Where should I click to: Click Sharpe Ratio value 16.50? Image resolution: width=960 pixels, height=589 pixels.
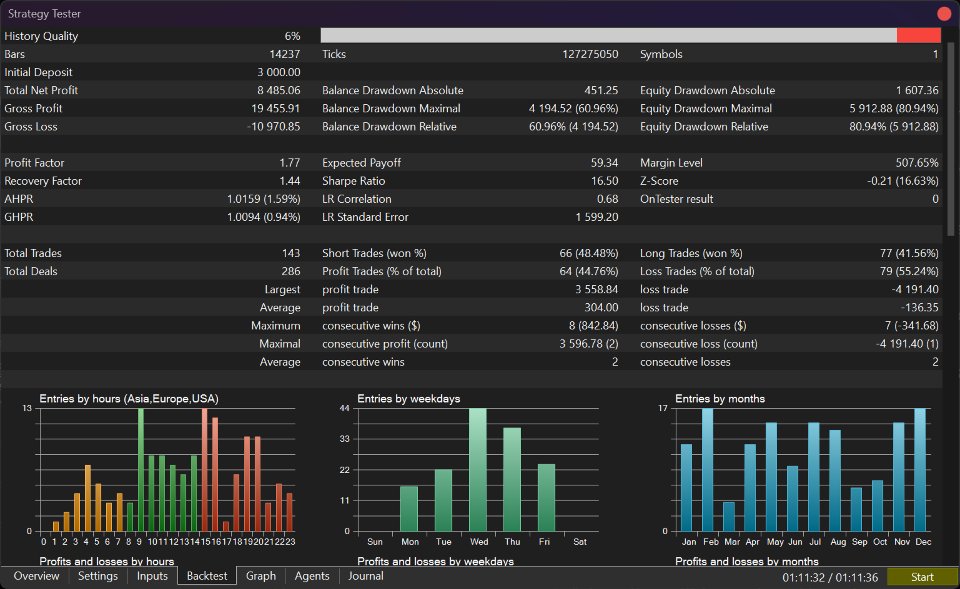tap(604, 181)
